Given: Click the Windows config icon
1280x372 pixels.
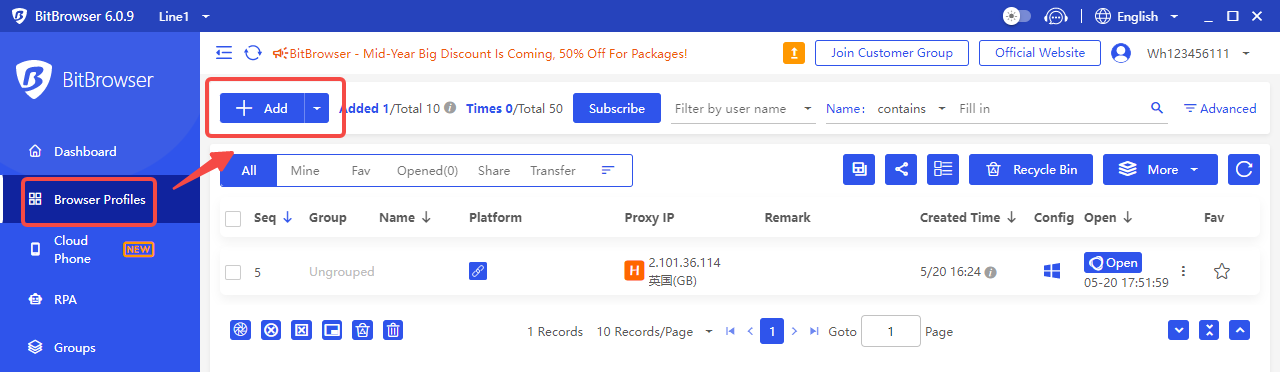Looking at the screenshot, I should [1052, 271].
